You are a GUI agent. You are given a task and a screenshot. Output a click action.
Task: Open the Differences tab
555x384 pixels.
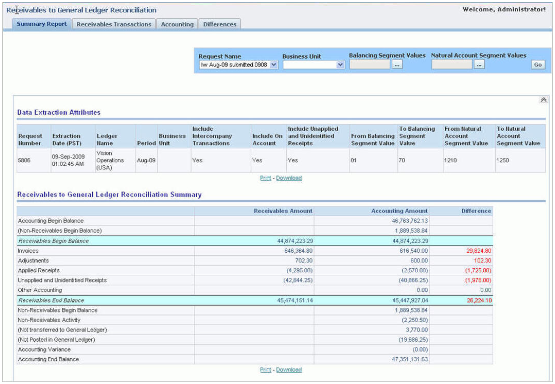tap(220, 24)
